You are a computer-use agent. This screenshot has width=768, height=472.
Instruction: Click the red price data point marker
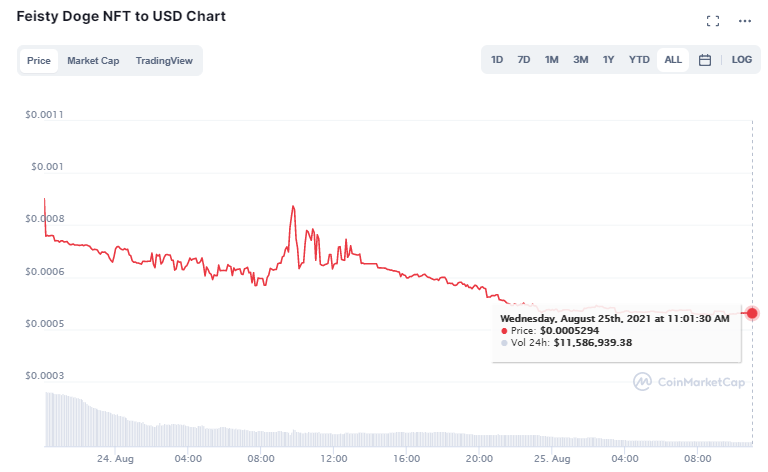[x=752, y=313]
